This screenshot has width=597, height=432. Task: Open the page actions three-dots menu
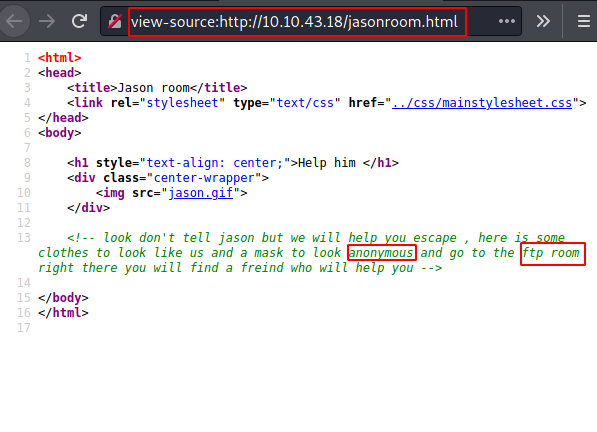[x=507, y=21]
